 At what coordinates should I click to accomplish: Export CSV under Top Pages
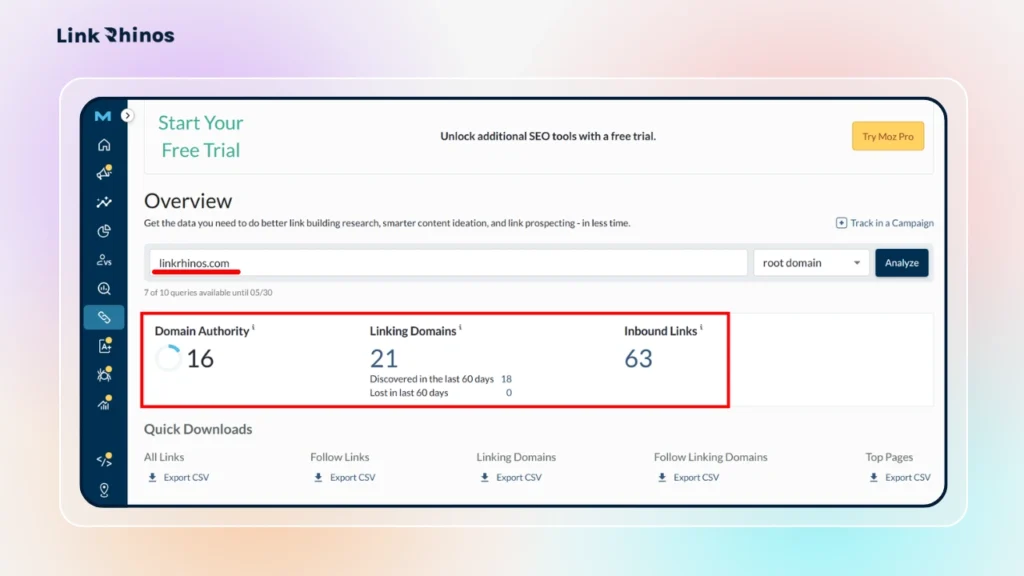click(900, 477)
